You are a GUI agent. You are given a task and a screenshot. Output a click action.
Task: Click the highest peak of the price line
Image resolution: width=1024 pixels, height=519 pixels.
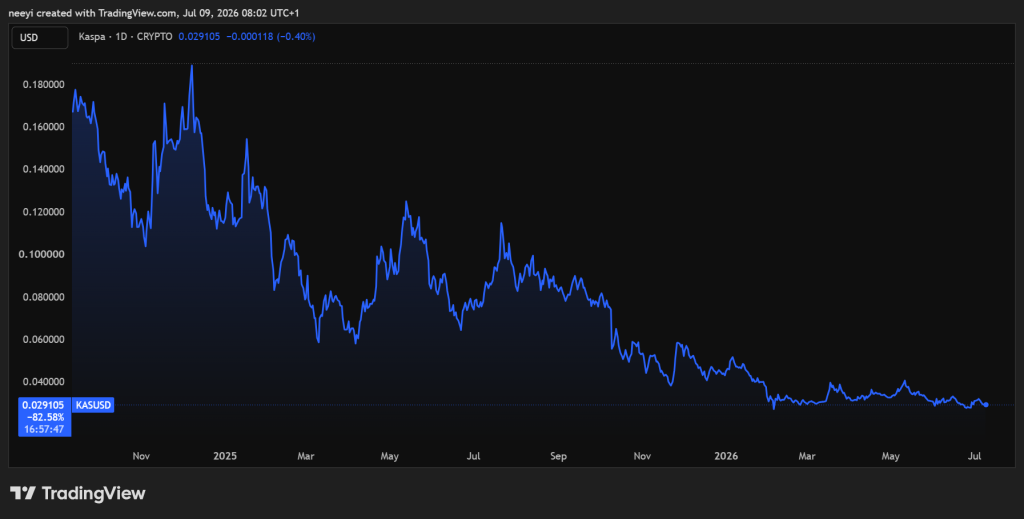click(191, 66)
